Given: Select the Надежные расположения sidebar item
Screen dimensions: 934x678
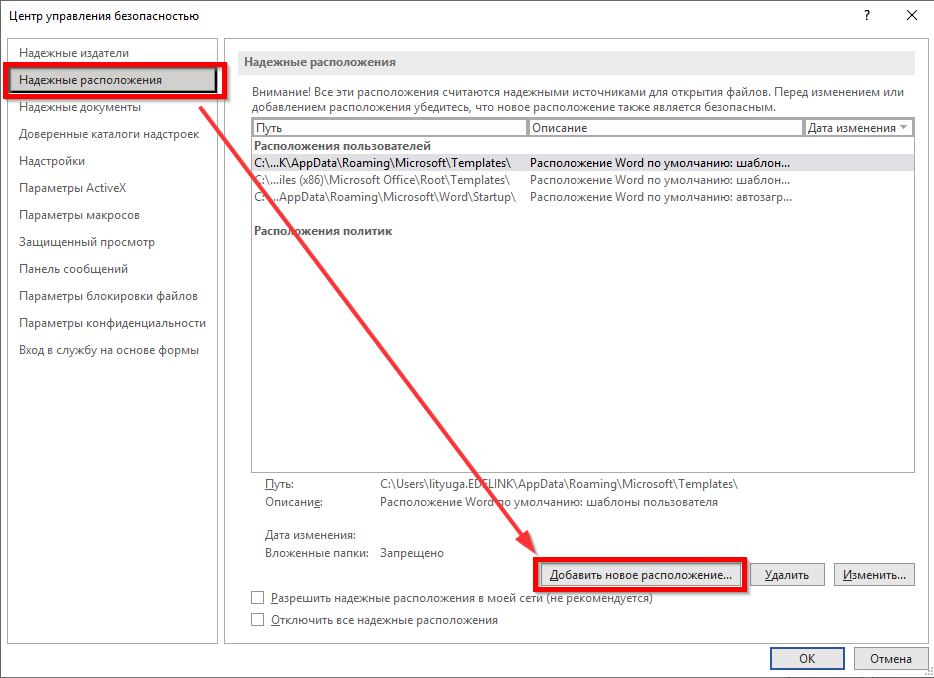Looking at the screenshot, I should (90, 80).
